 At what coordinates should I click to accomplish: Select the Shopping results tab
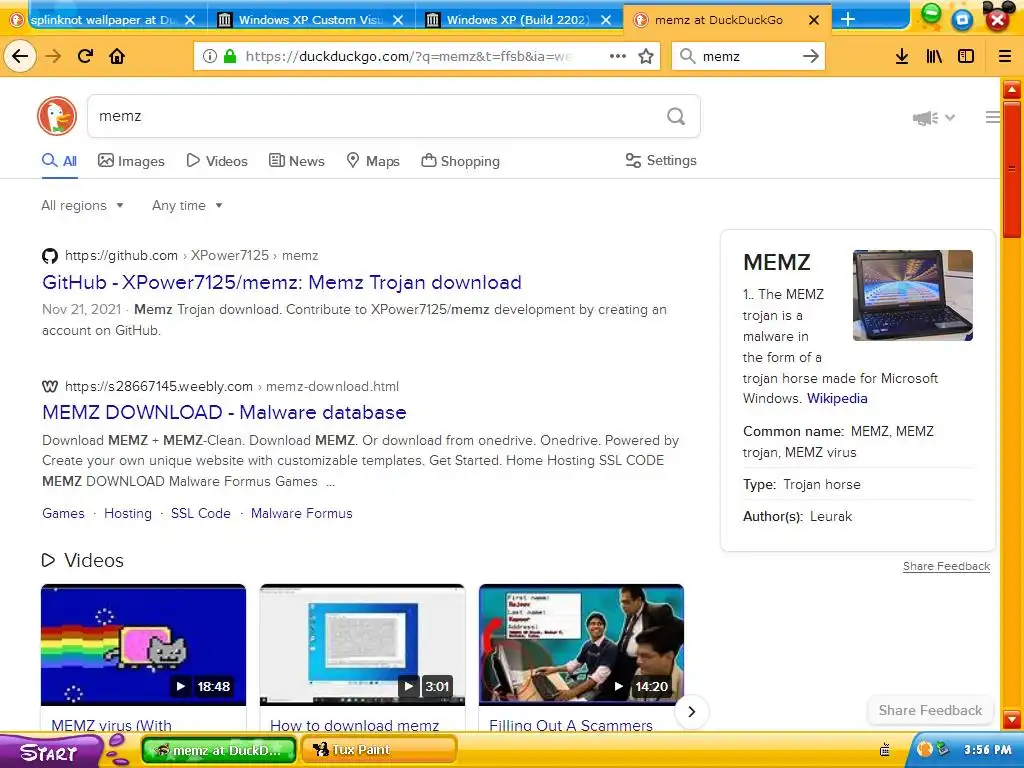460,161
